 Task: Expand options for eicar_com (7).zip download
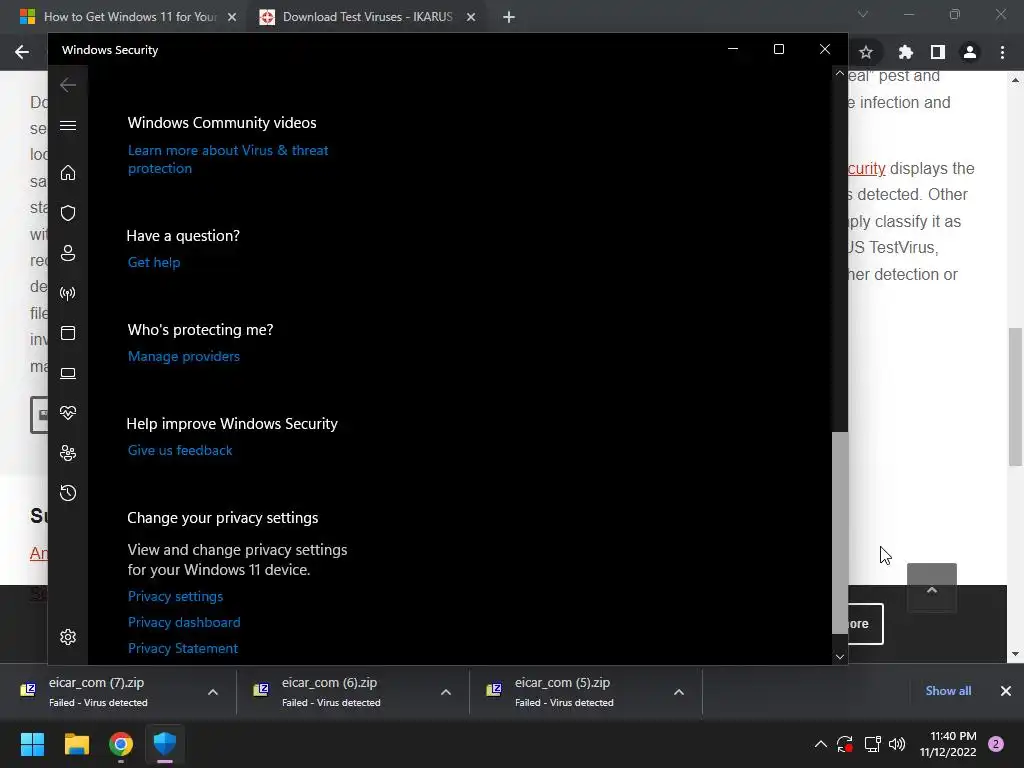[213, 692]
